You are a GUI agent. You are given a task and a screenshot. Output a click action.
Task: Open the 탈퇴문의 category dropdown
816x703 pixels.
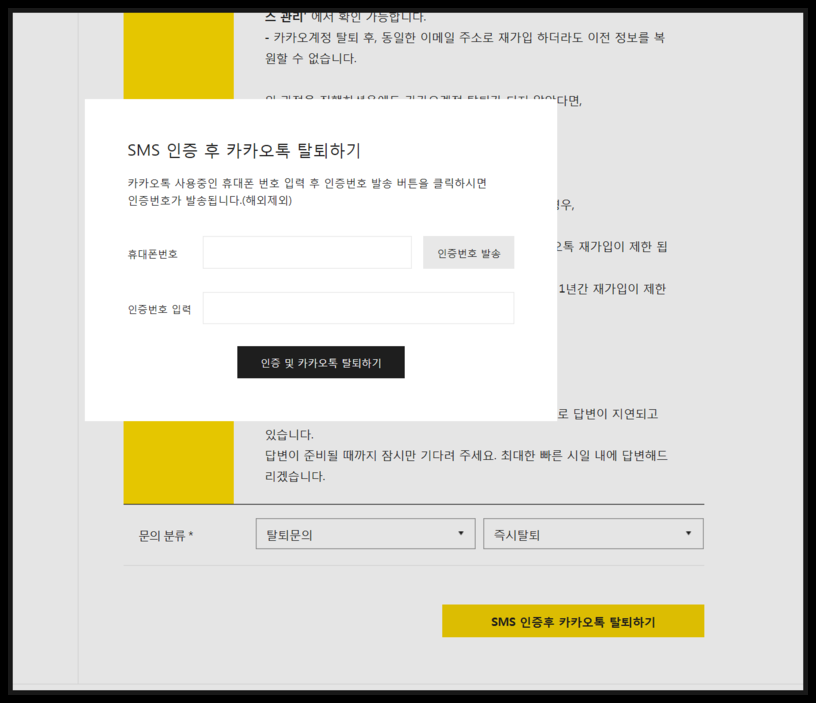365,533
